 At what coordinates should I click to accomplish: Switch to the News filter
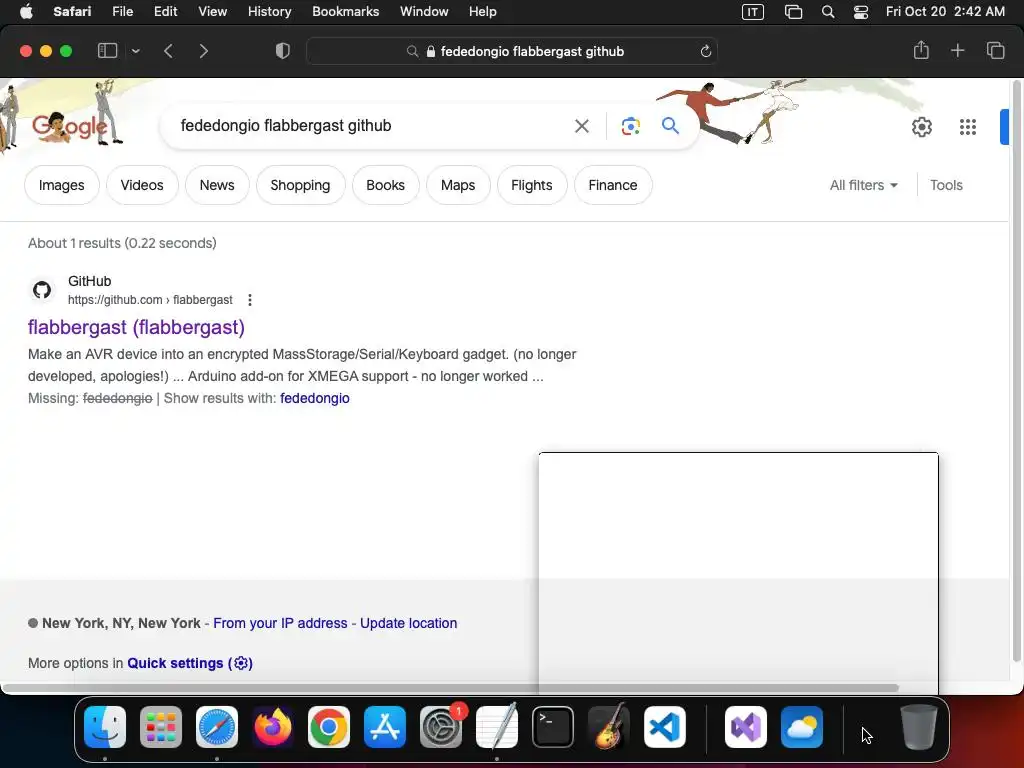217,185
